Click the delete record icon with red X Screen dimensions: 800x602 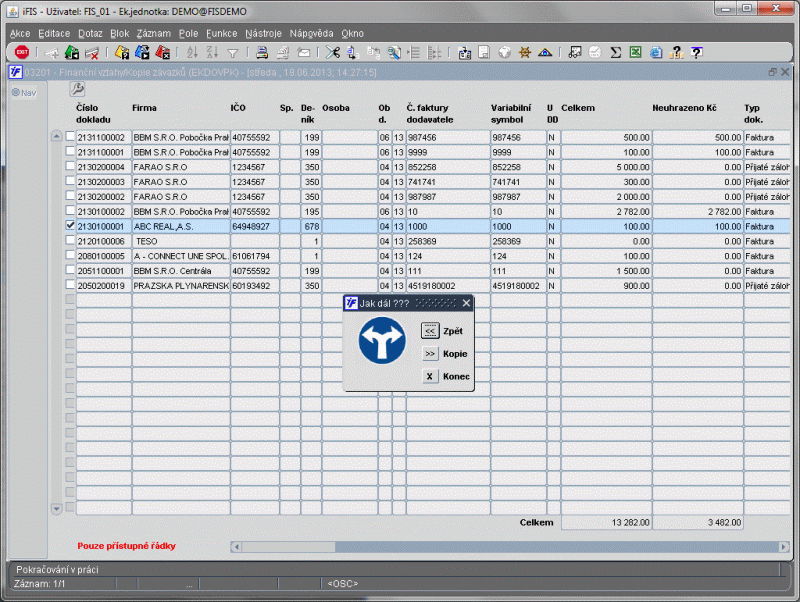[x=92, y=52]
